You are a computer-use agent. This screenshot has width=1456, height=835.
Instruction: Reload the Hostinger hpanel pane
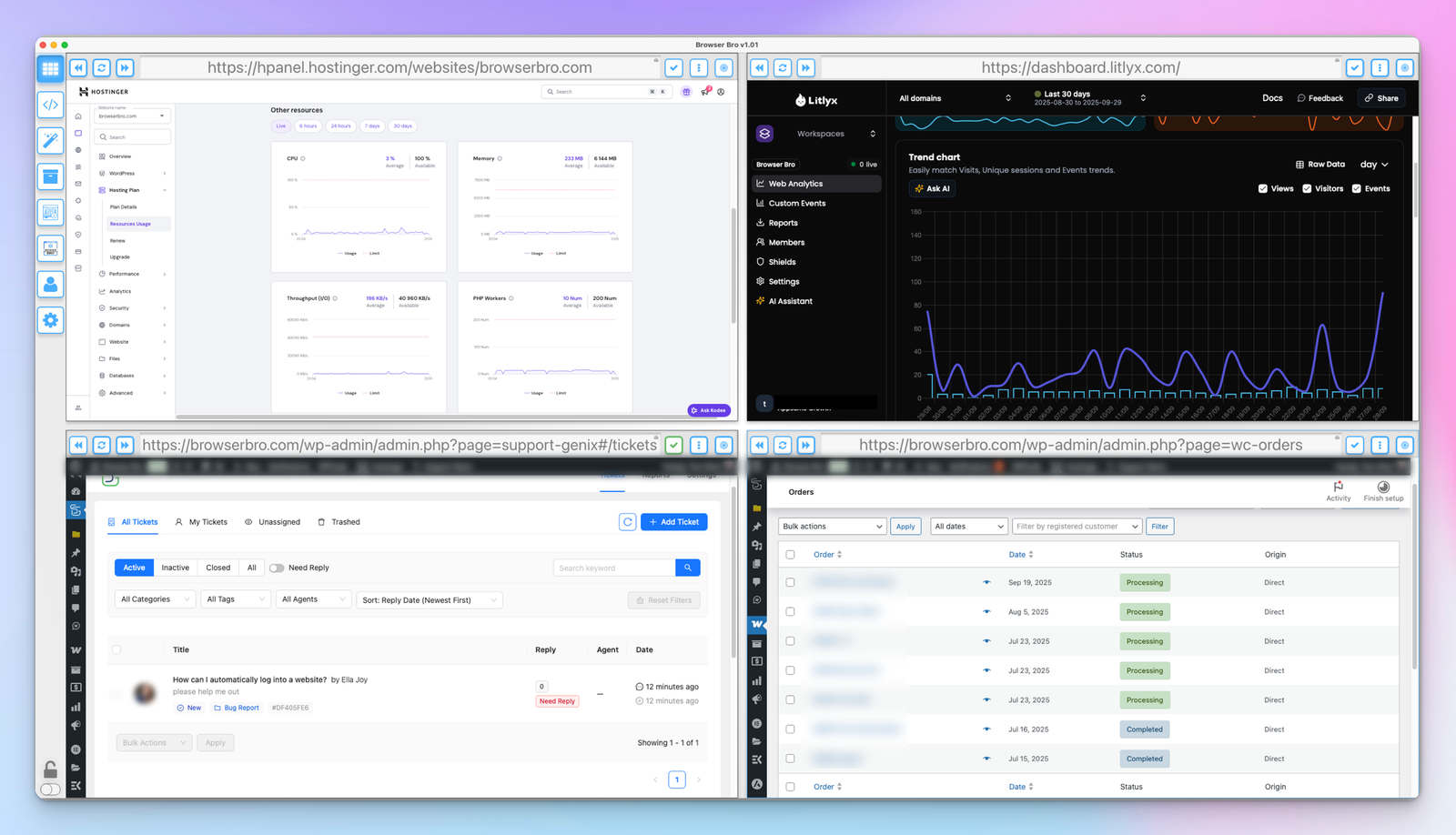[x=102, y=68]
